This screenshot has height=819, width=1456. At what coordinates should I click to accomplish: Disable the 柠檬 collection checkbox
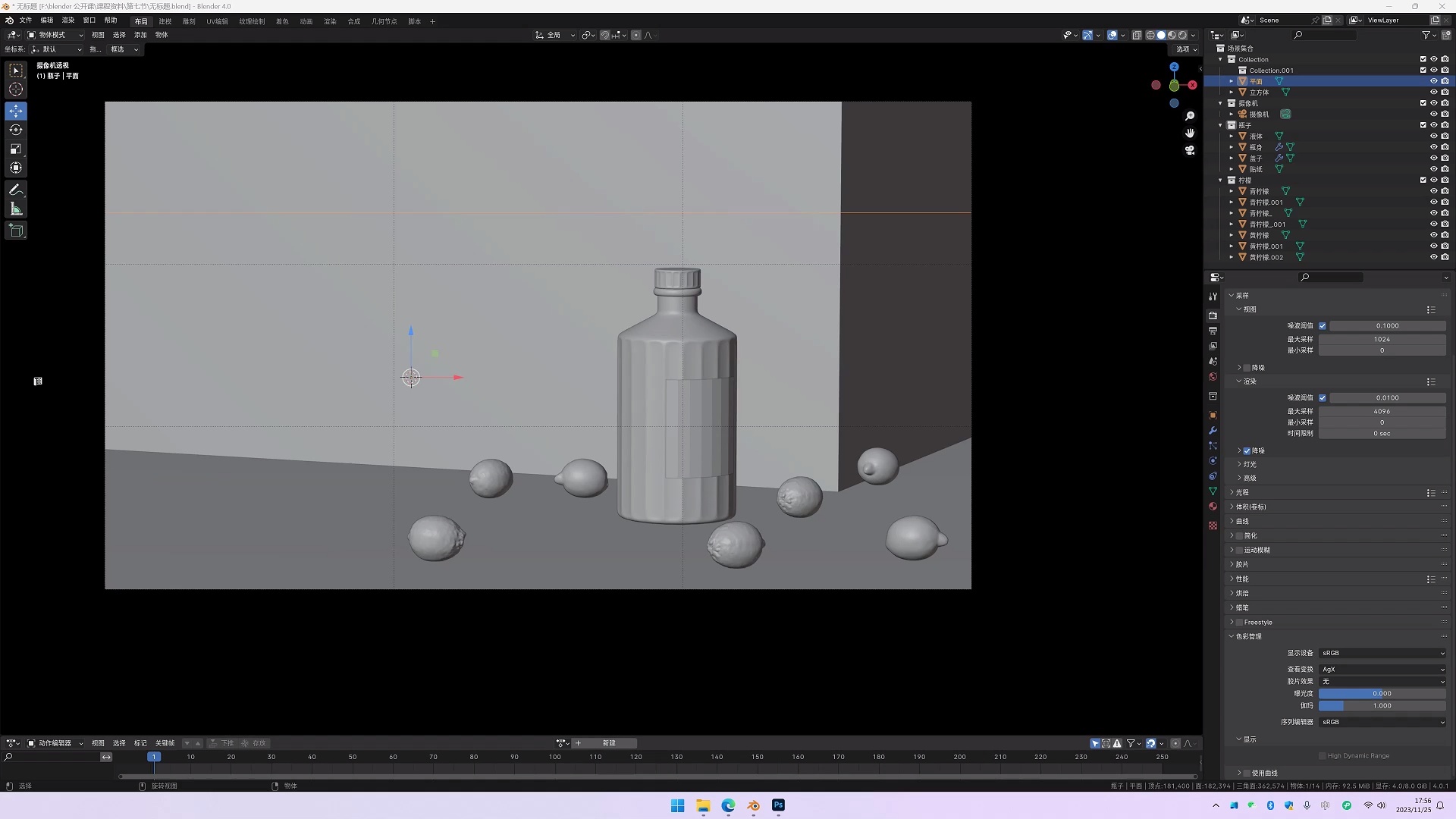(1423, 180)
